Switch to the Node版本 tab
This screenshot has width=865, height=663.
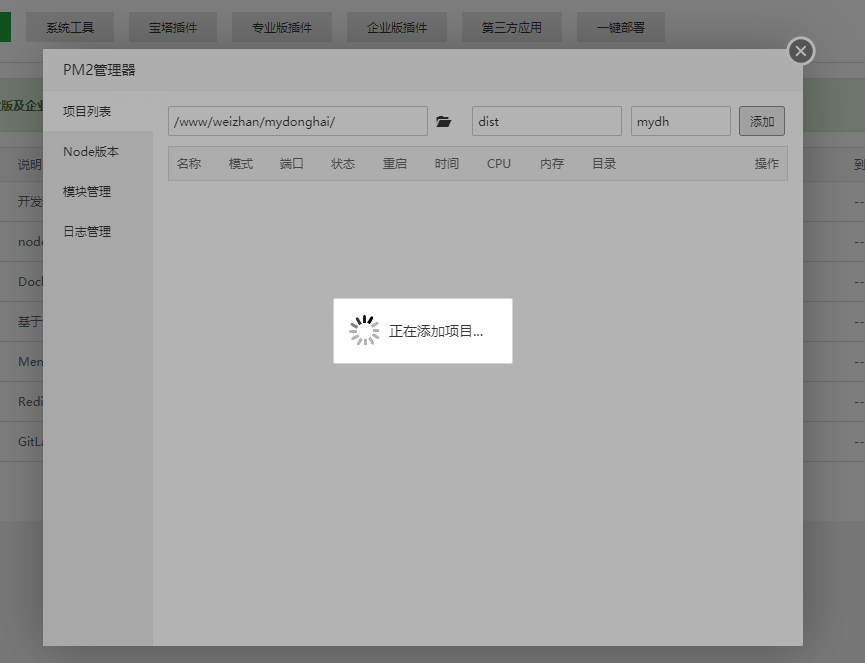point(91,152)
